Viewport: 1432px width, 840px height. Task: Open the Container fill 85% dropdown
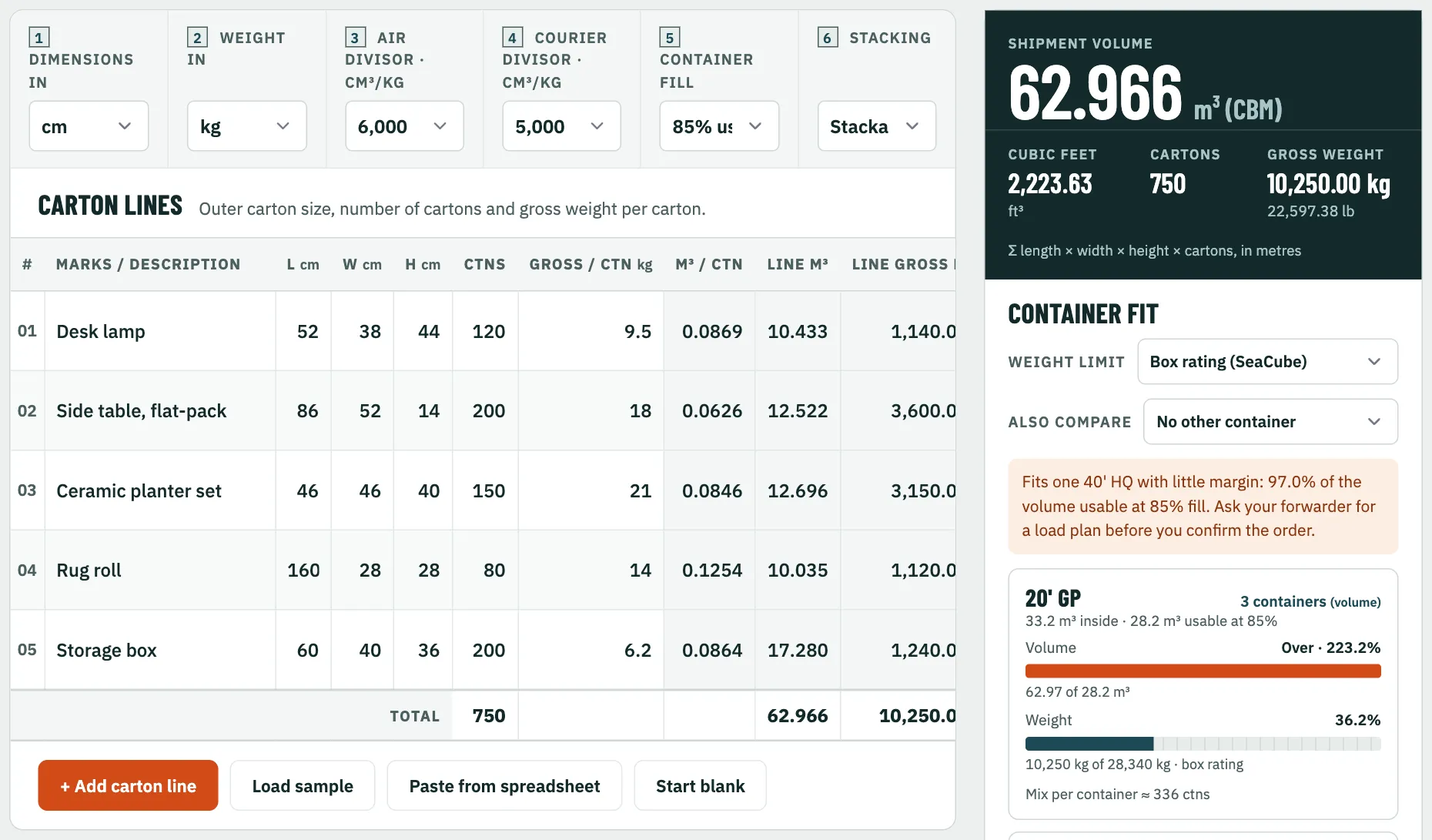pyautogui.click(x=719, y=126)
